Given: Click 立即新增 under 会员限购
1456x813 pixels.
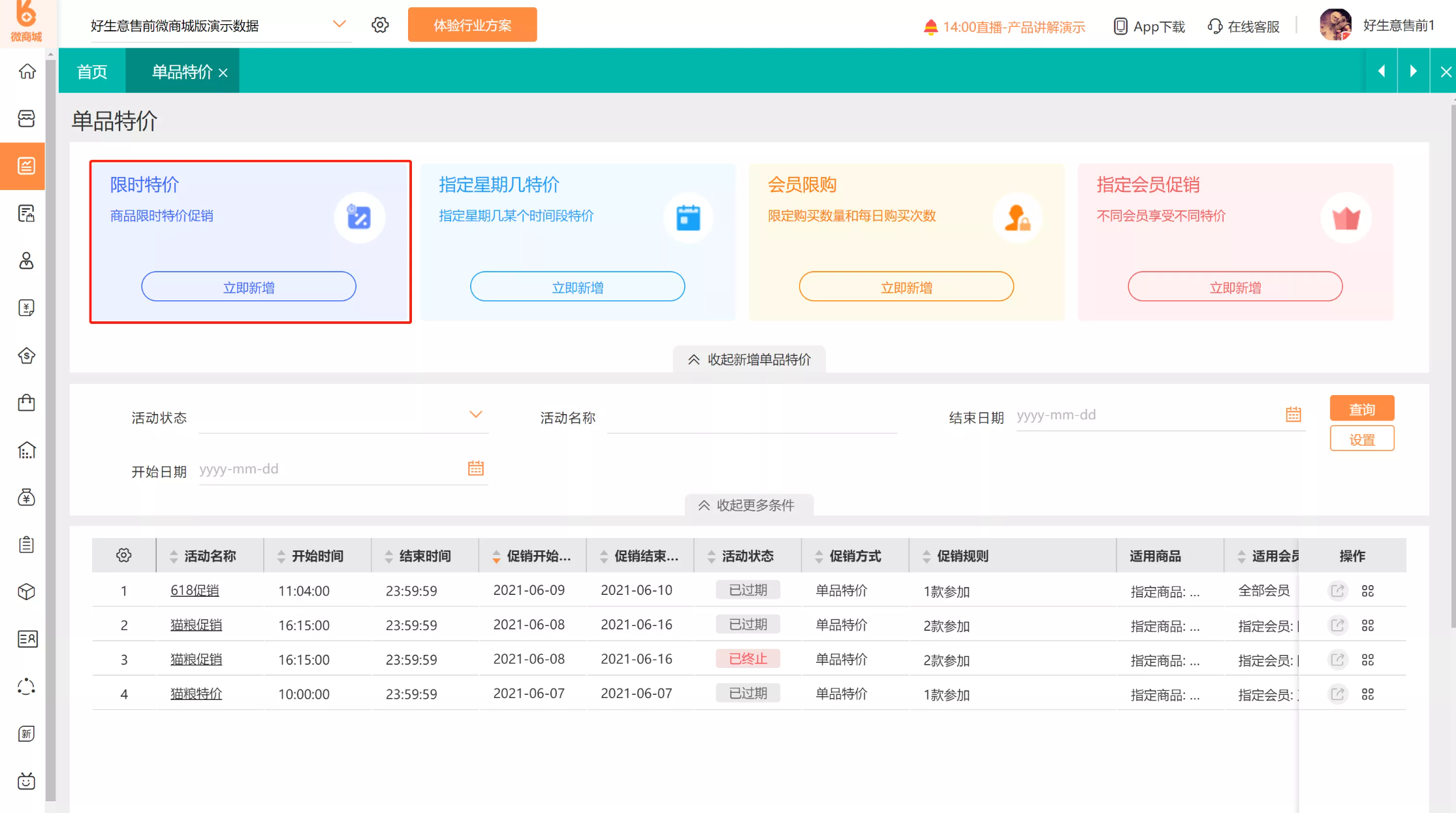Looking at the screenshot, I should (x=906, y=287).
